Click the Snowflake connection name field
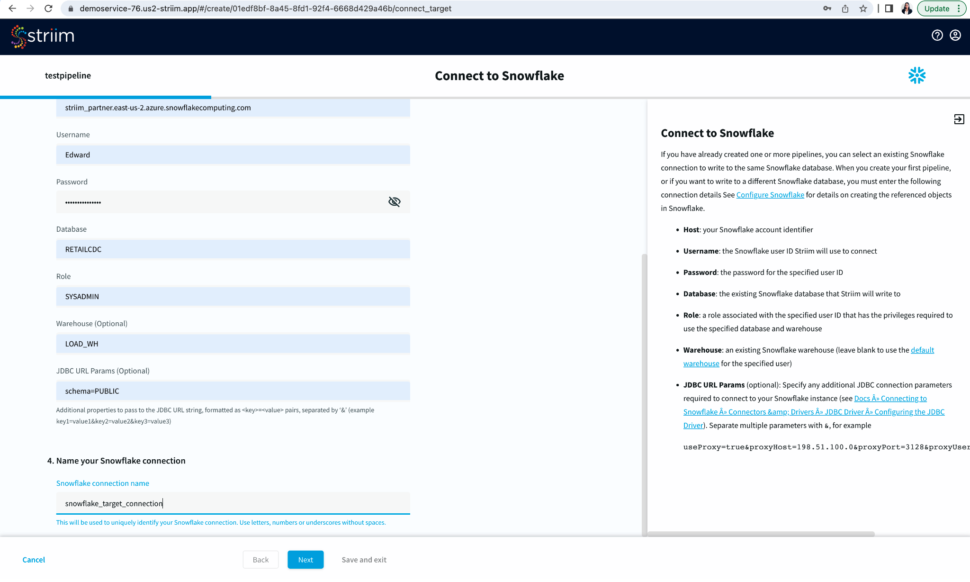970x582 pixels. [232, 503]
